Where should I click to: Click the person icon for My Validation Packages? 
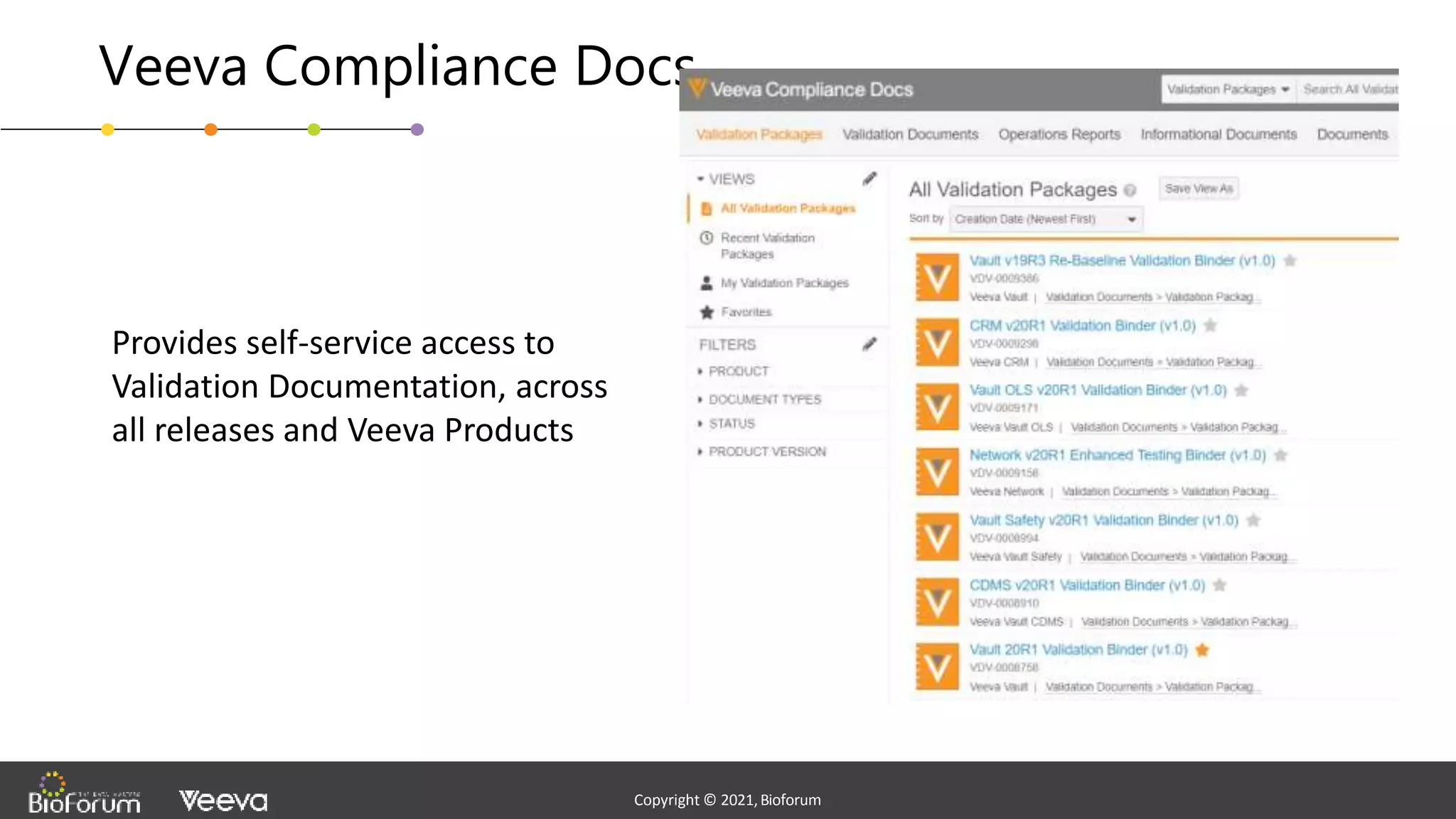tap(707, 283)
